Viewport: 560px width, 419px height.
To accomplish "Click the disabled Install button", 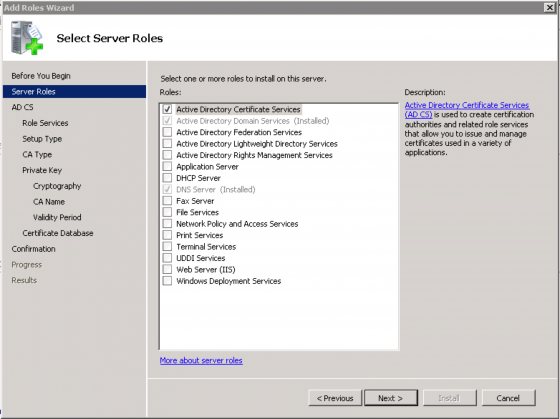I will click(x=450, y=398).
